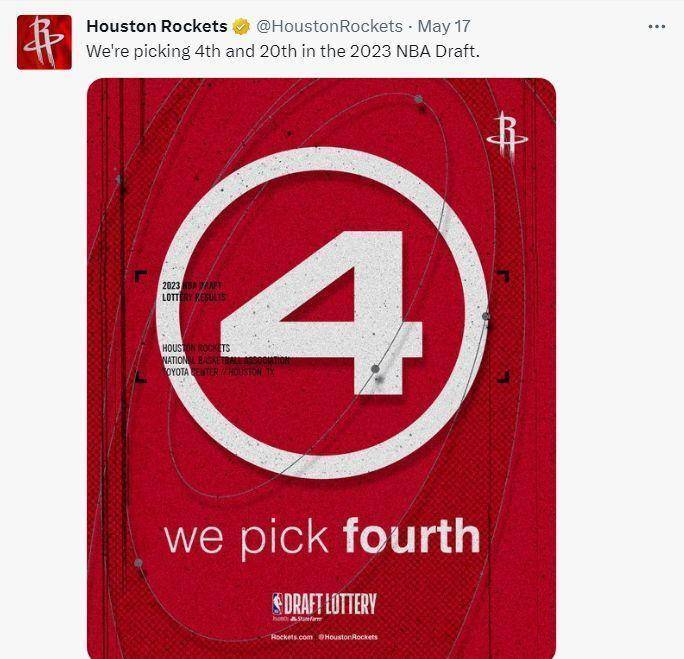Click the 'we pick fourth' caption
This screenshot has height=659, width=684.
point(322,537)
